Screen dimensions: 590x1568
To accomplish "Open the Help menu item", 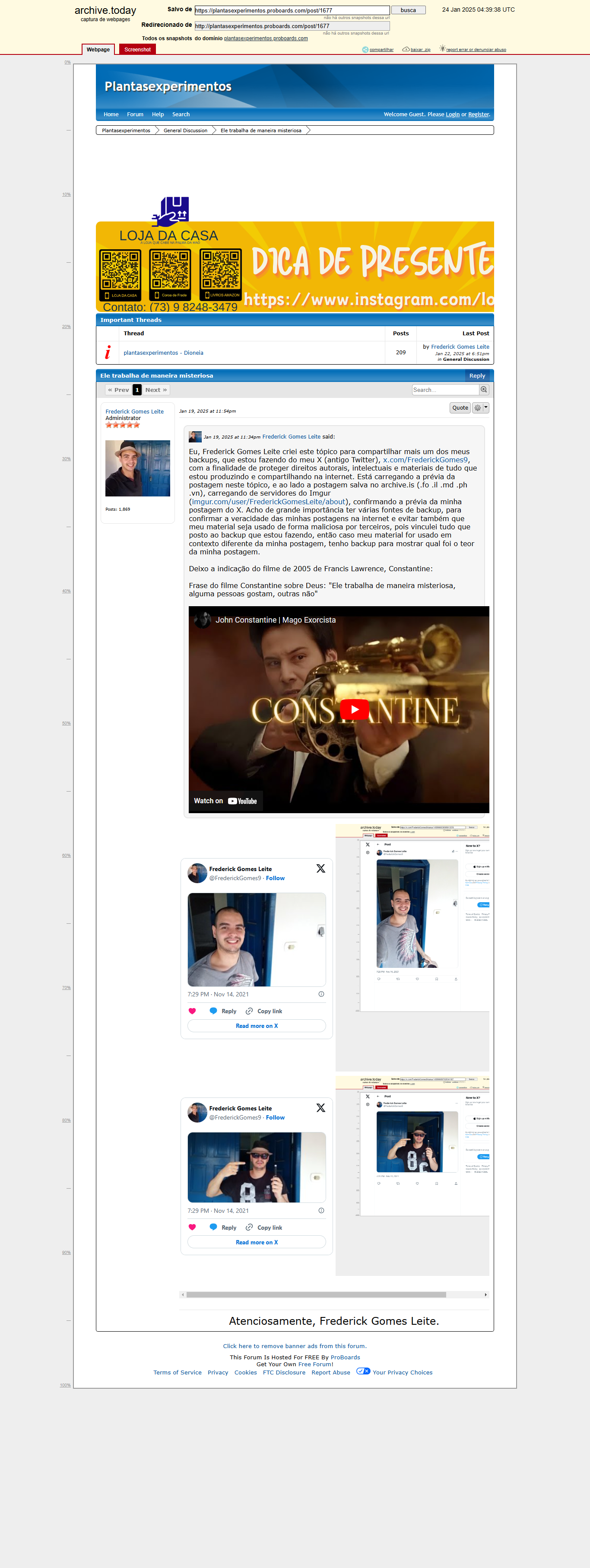I will coord(158,114).
